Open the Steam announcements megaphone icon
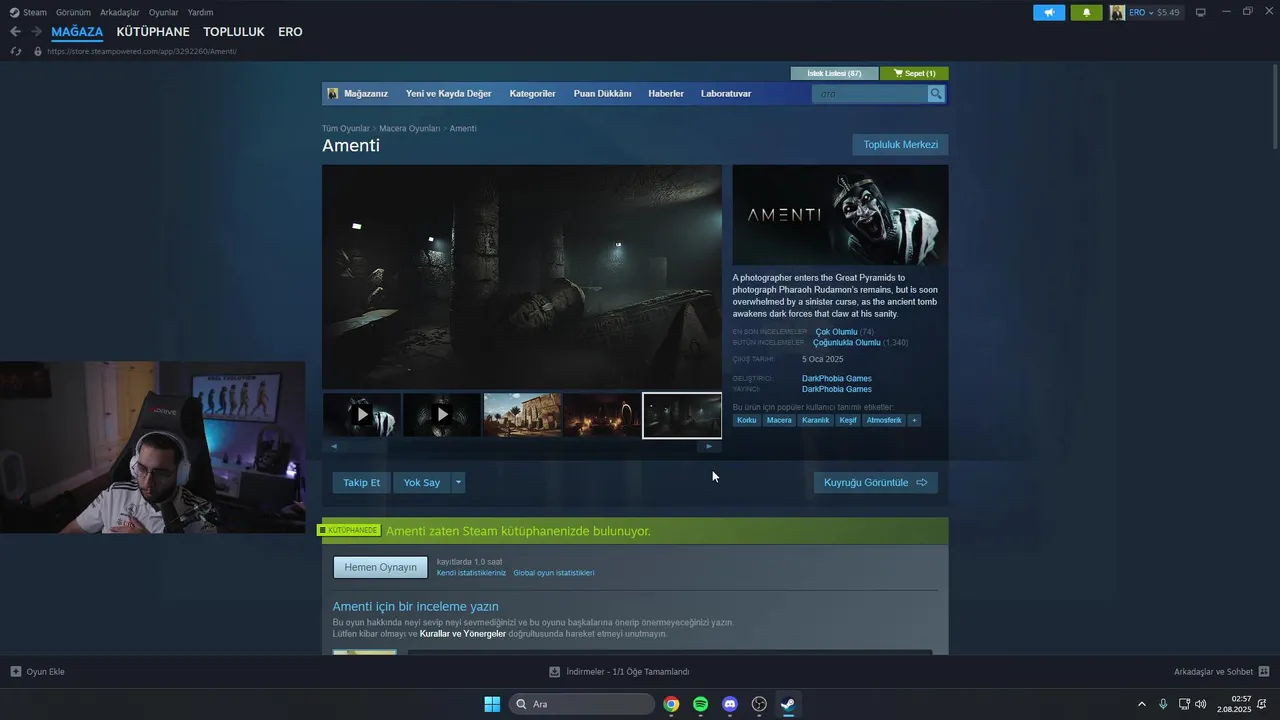This screenshot has width=1280, height=720. [1049, 12]
